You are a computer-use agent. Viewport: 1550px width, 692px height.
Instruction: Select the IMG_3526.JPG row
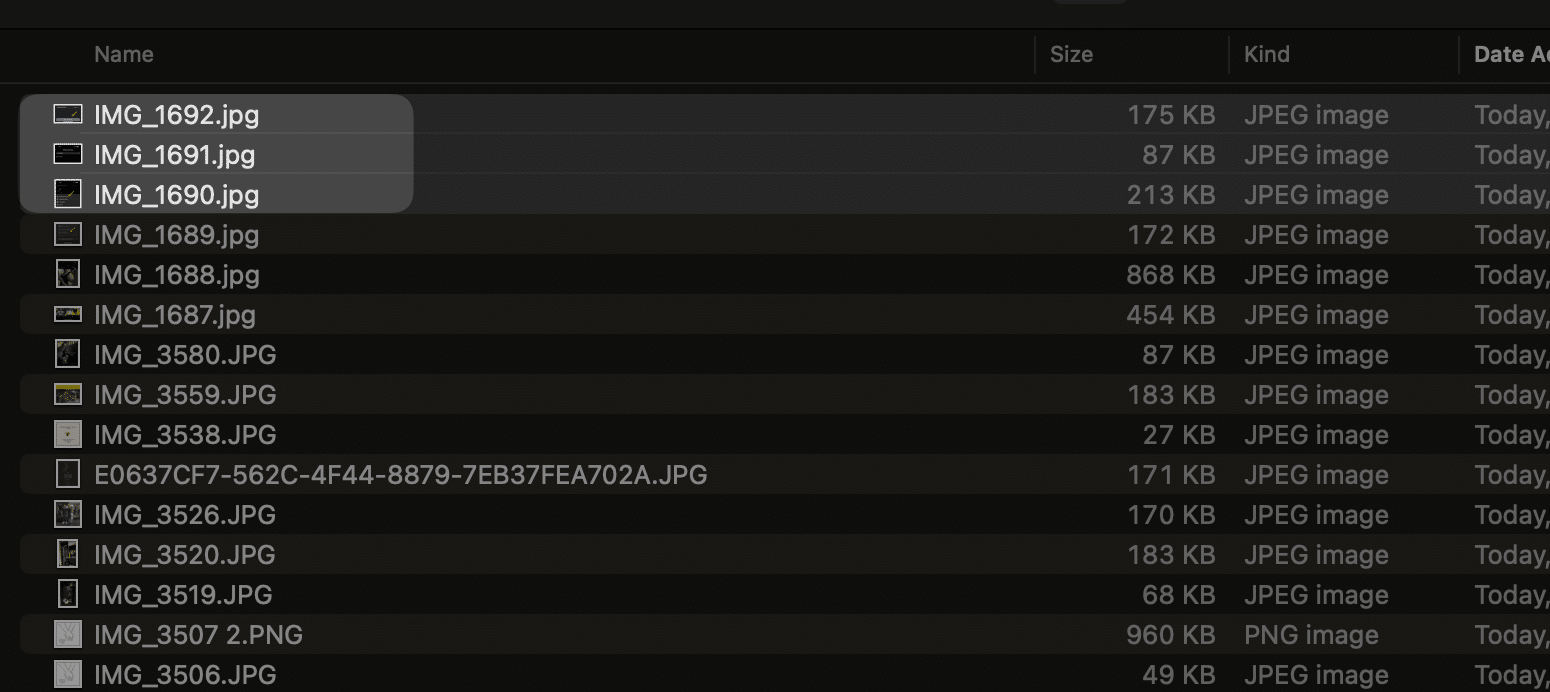pos(185,515)
